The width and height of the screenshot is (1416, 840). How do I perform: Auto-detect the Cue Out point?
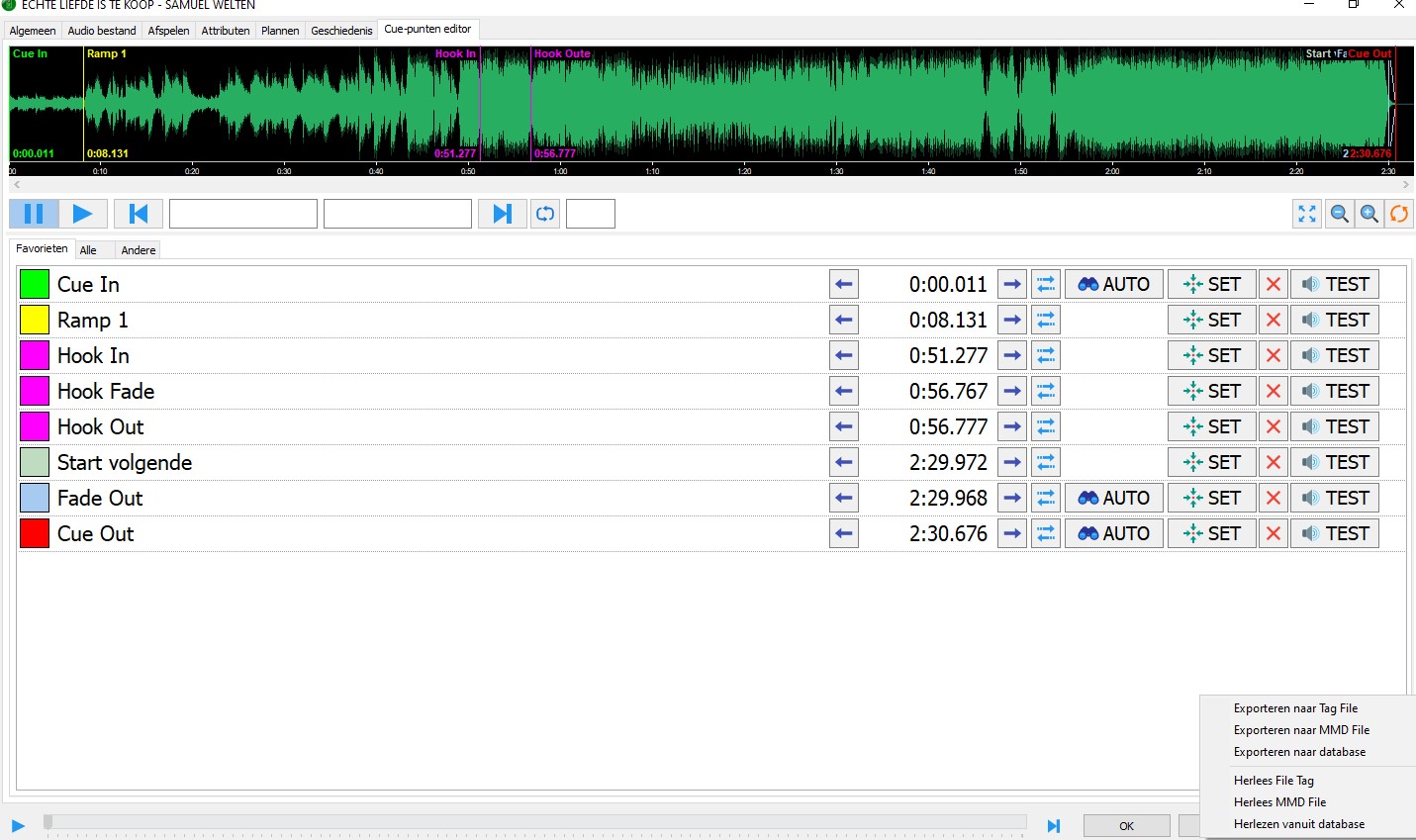1114,534
